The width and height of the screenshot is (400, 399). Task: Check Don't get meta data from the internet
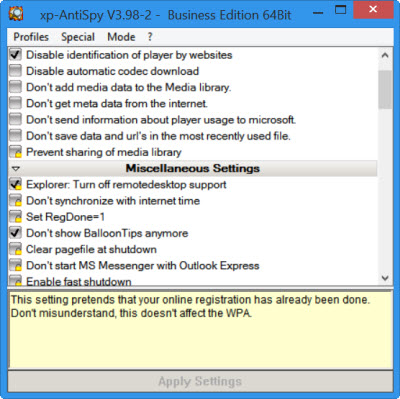pyautogui.click(x=15, y=103)
